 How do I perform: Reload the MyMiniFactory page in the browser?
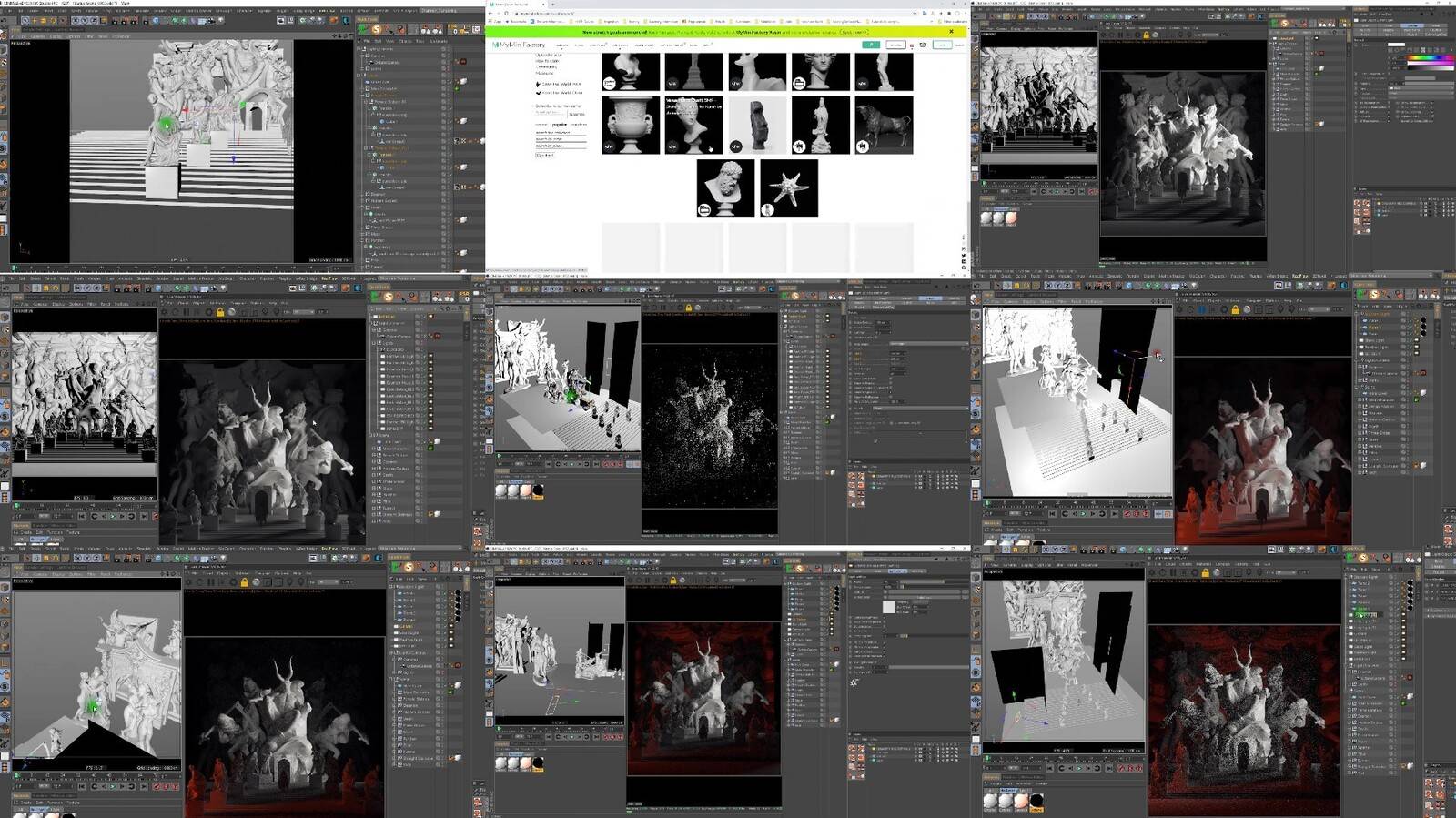[507, 13]
